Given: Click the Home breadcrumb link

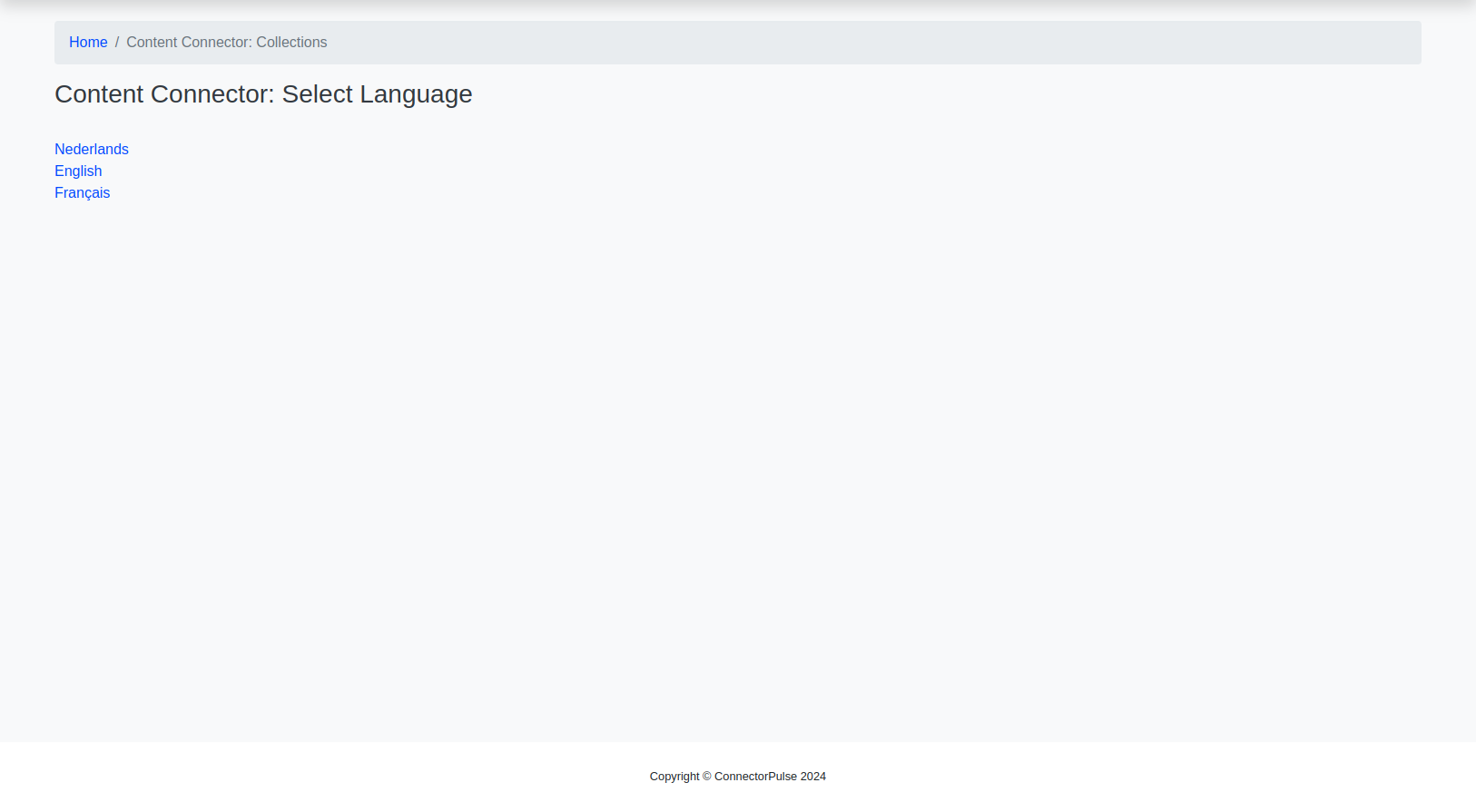Looking at the screenshot, I should (x=88, y=43).
